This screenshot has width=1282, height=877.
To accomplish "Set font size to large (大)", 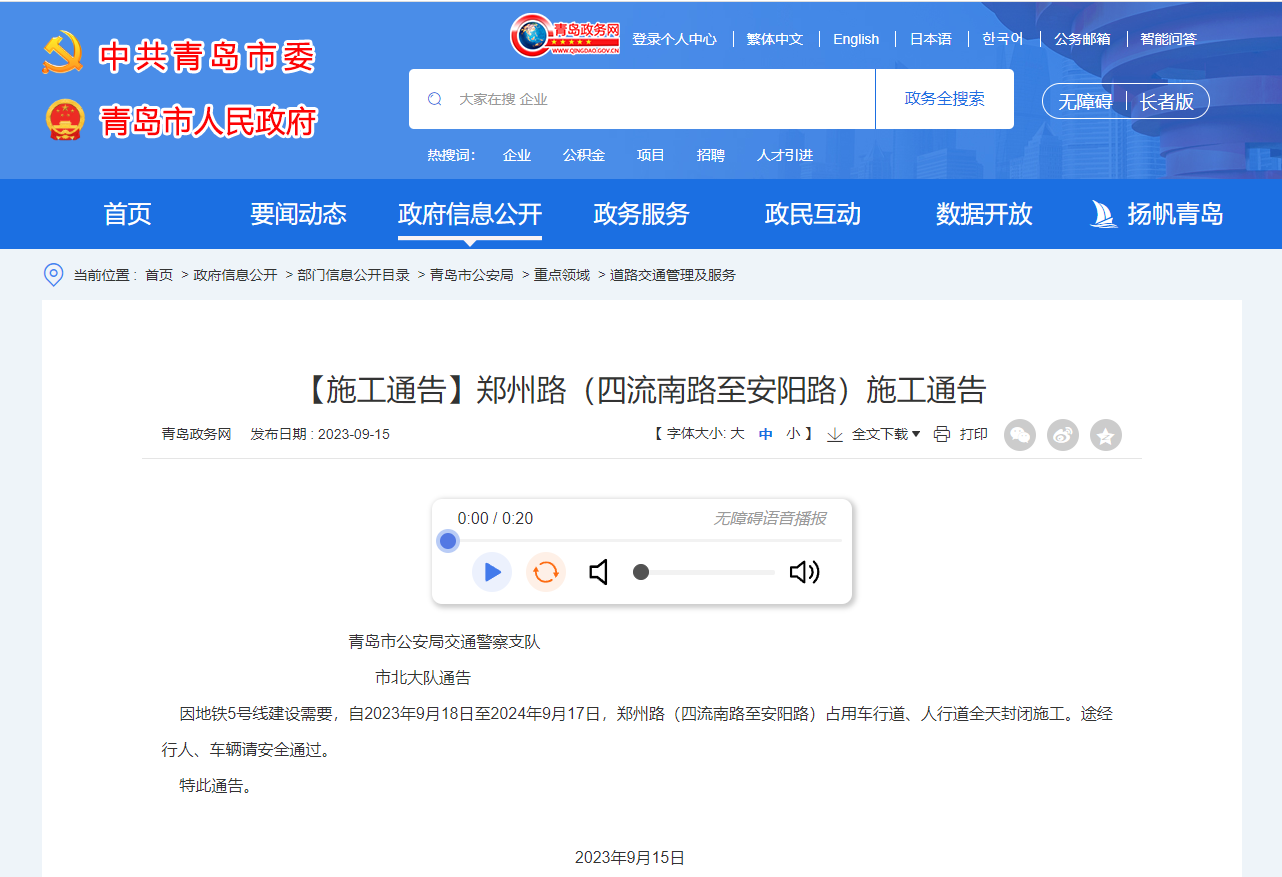I will coord(737,434).
